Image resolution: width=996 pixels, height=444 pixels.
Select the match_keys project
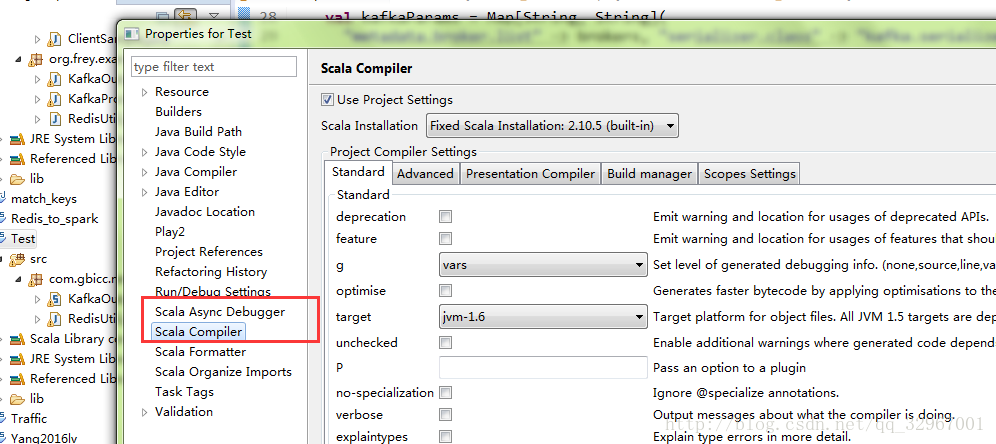point(44,199)
